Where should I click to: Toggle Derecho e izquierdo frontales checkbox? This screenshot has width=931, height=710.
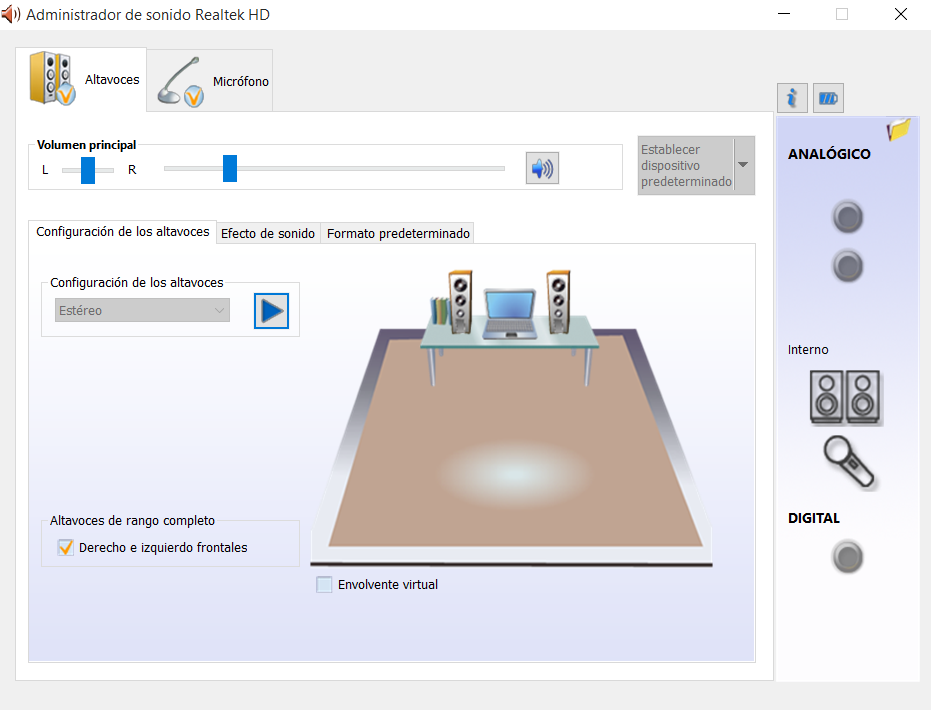coord(65,547)
